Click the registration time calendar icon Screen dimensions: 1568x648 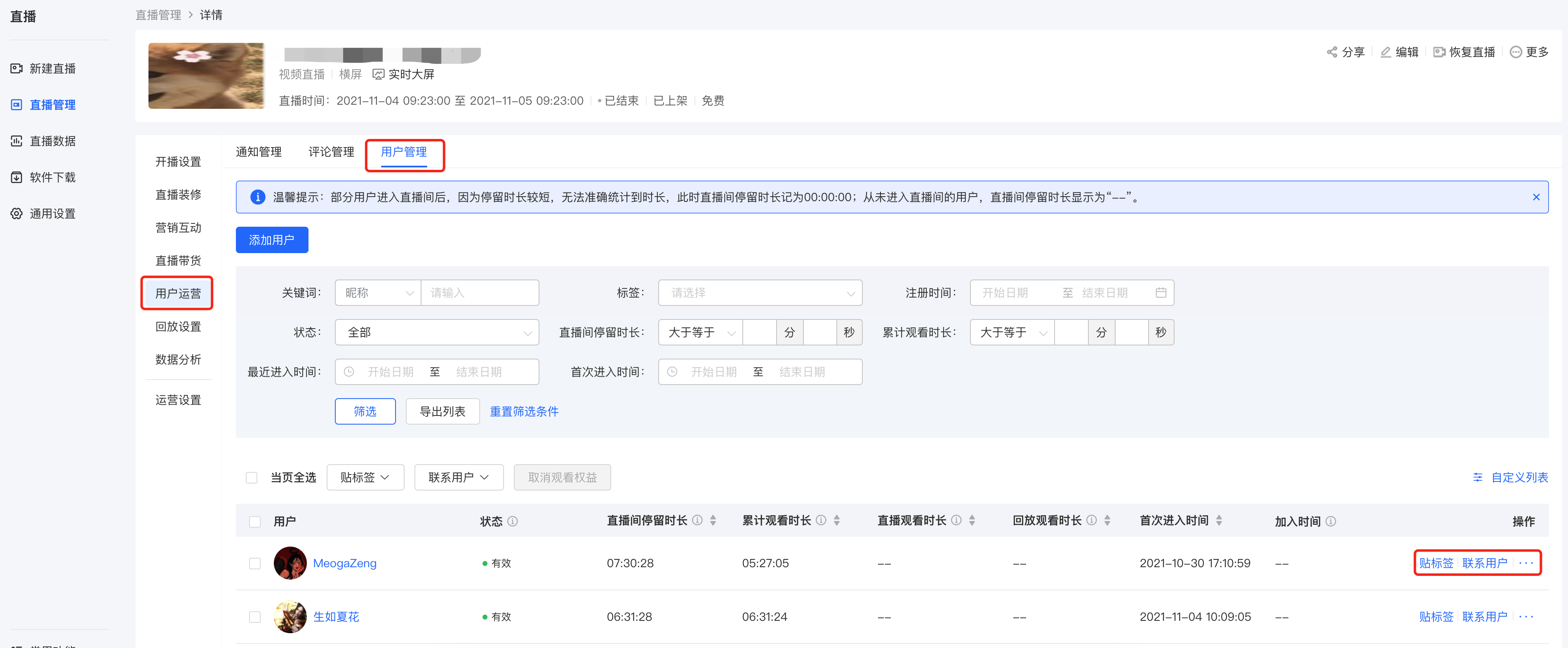coord(1161,293)
